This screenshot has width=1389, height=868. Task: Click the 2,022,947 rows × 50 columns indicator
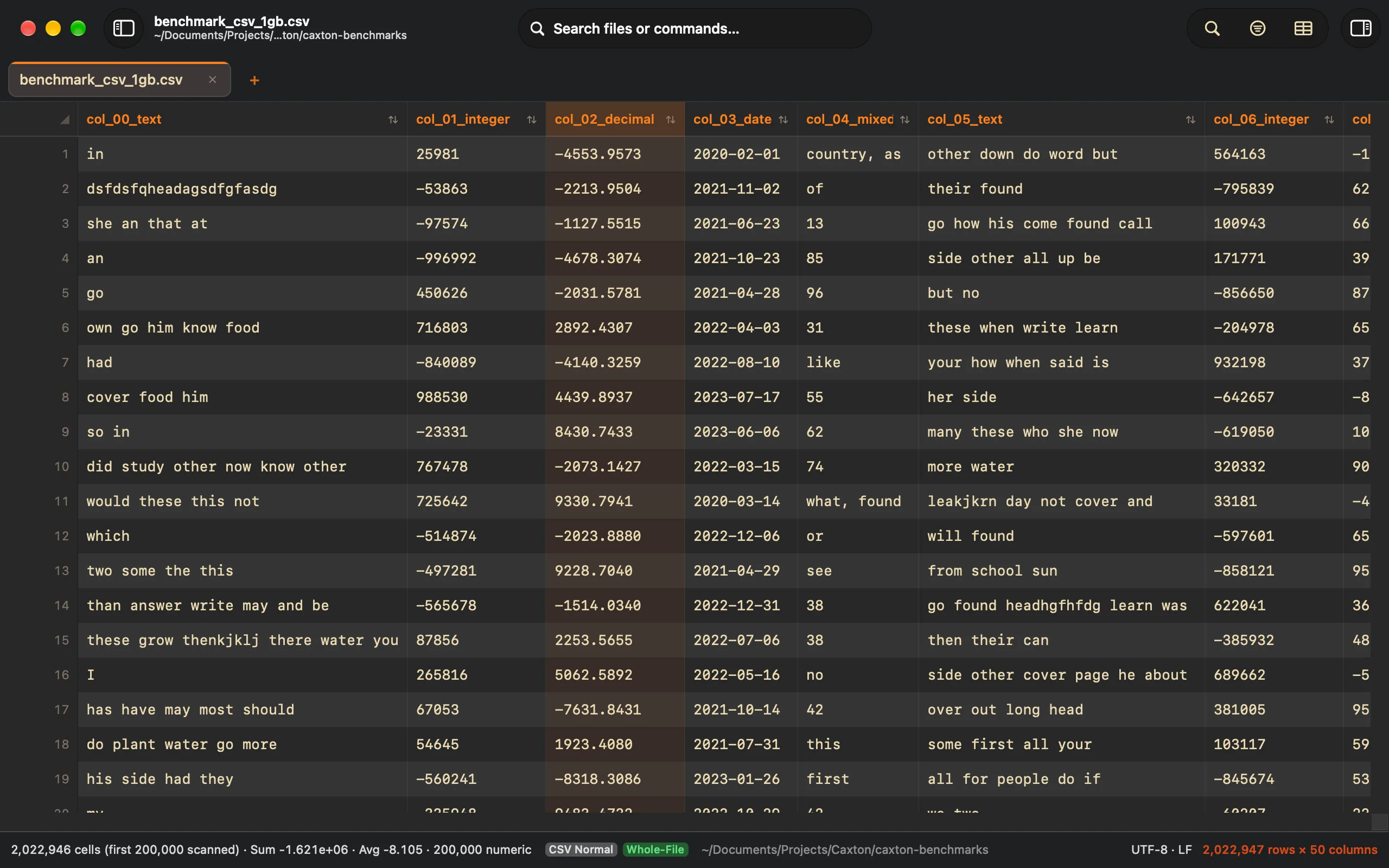point(1290,850)
